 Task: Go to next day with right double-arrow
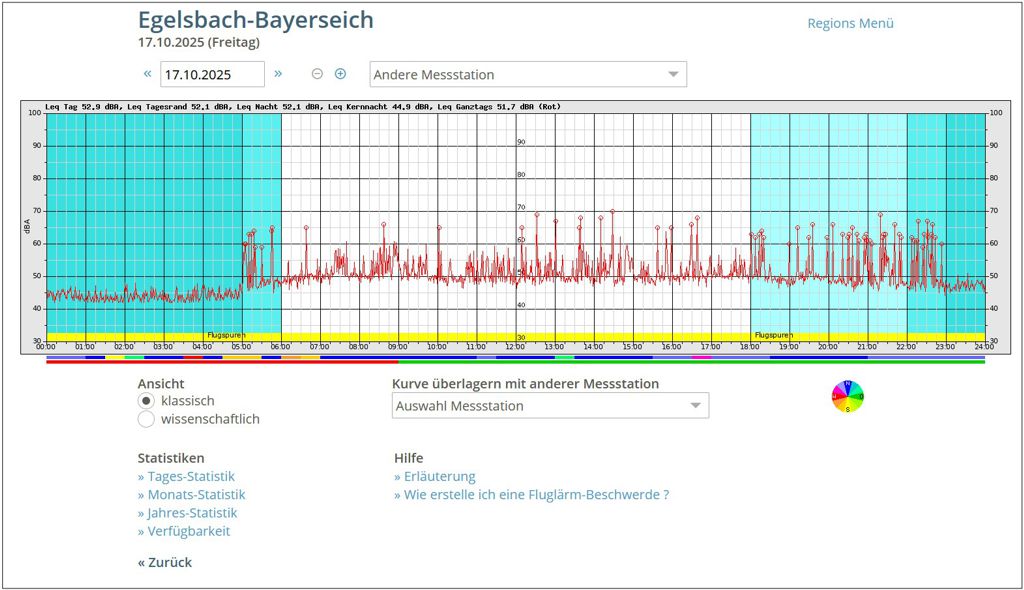pos(278,74)
